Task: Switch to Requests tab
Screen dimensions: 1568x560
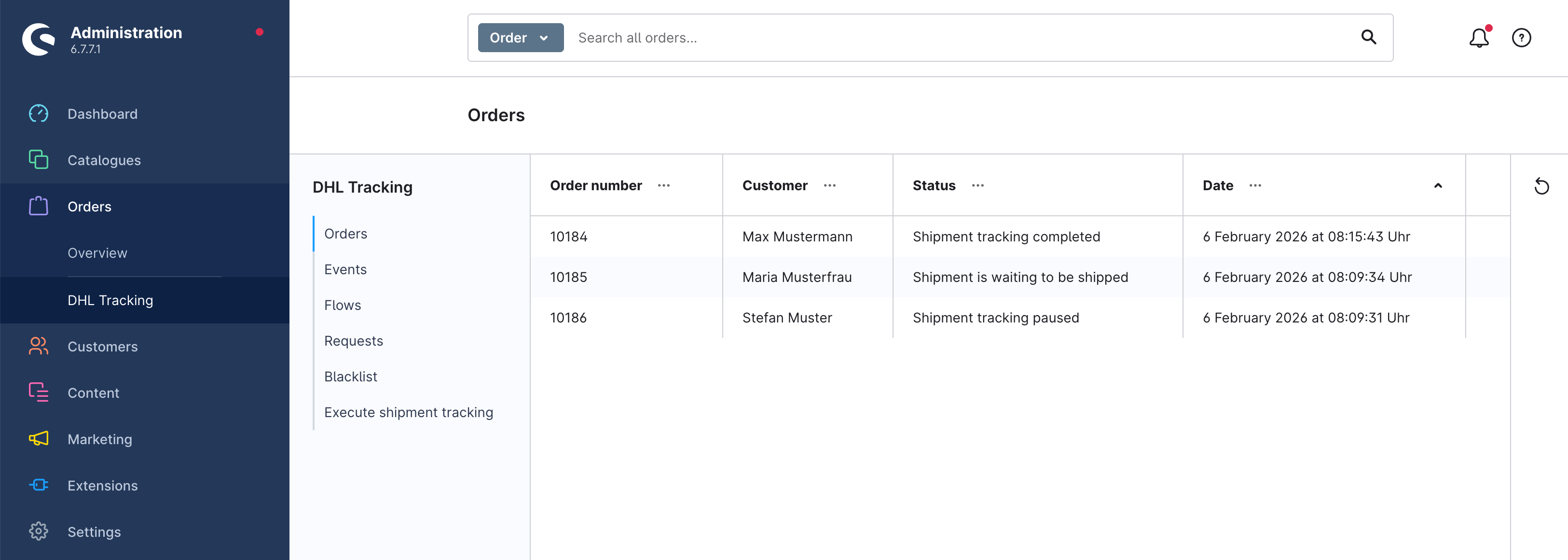Action: (353, 341)
